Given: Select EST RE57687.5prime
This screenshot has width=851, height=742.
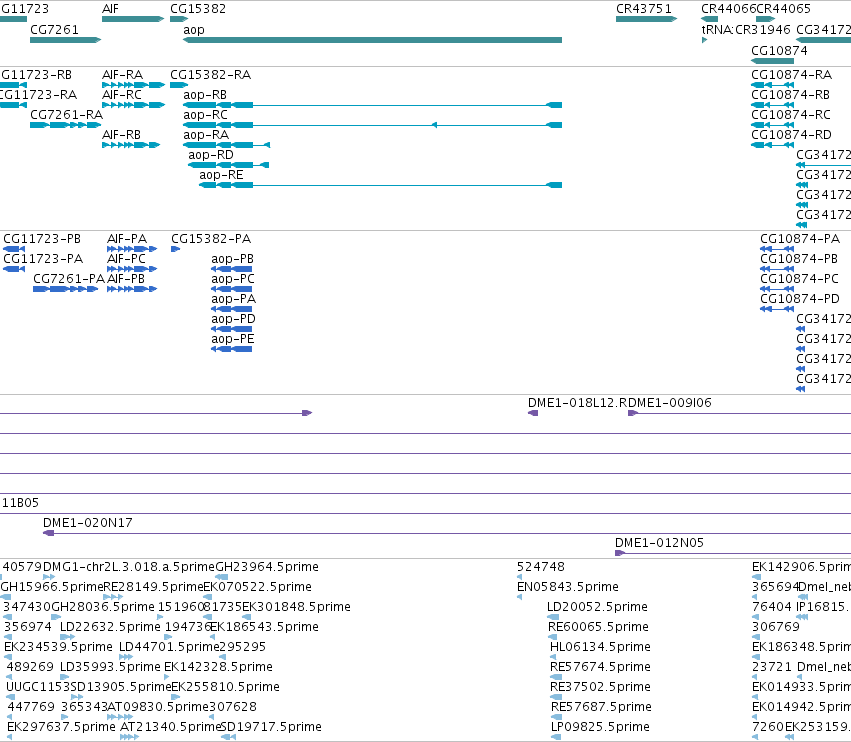Looking at the screenshot, I should [x=556, y=717].
